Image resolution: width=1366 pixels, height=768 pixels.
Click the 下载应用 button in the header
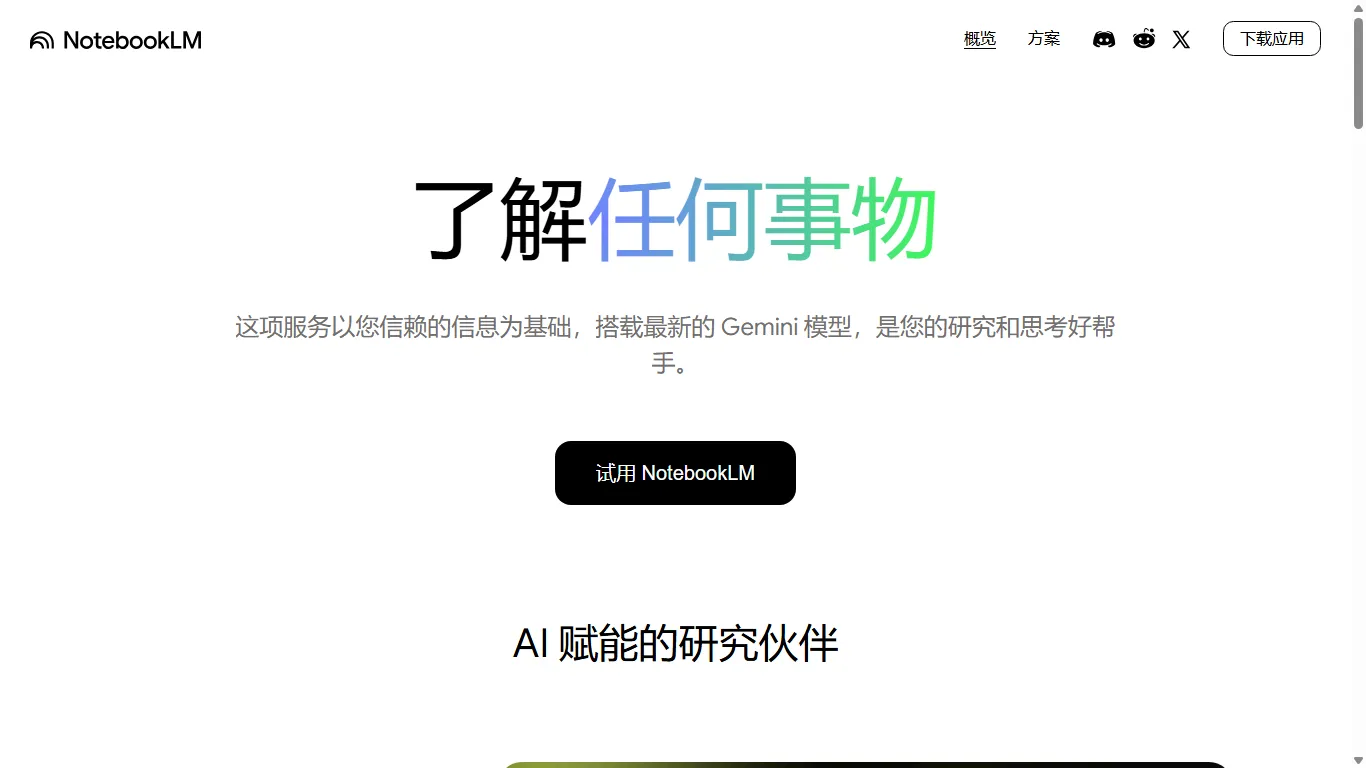tap(1272, 38)
